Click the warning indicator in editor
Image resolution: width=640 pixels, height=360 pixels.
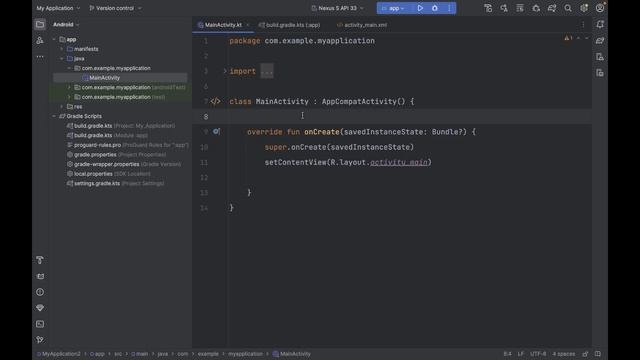(x=568, y=38)
